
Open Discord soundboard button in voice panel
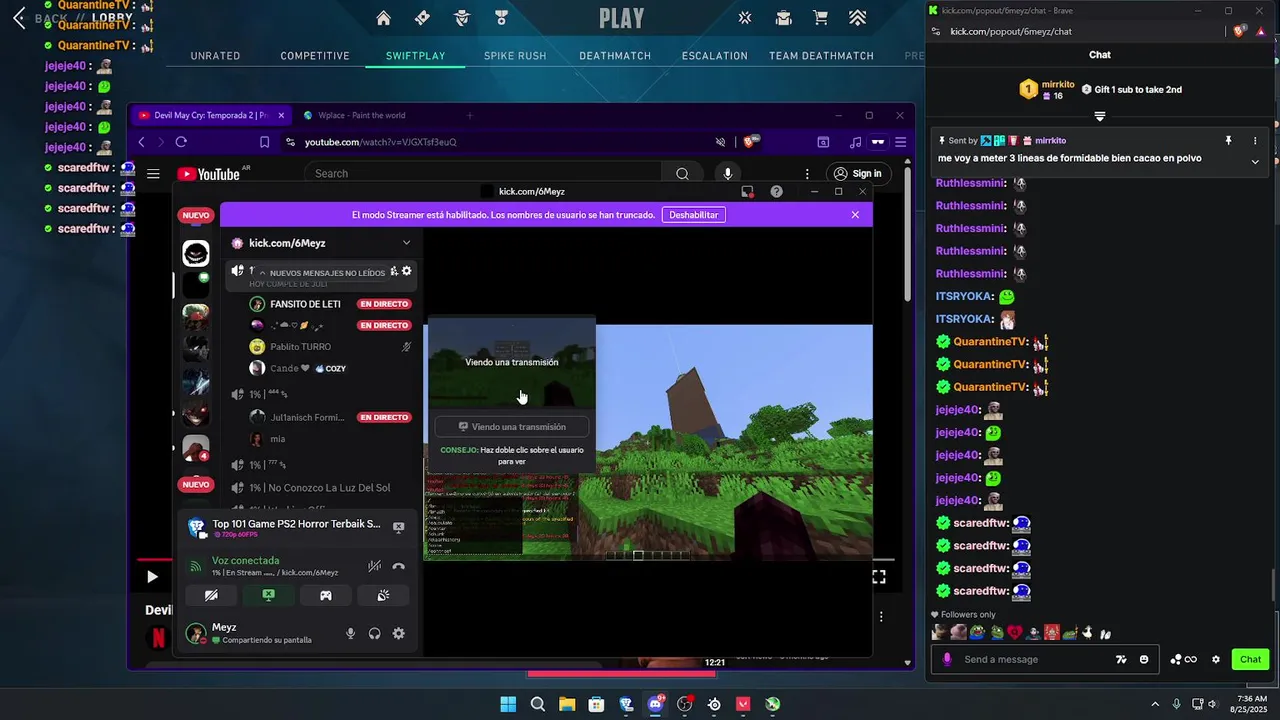pyautogui.click(x=383, y=595)
